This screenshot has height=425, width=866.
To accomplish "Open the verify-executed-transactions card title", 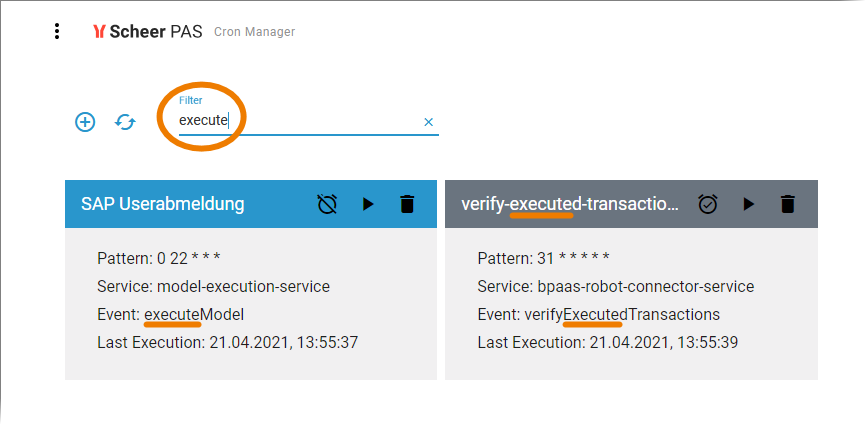I will coord(570,204).
